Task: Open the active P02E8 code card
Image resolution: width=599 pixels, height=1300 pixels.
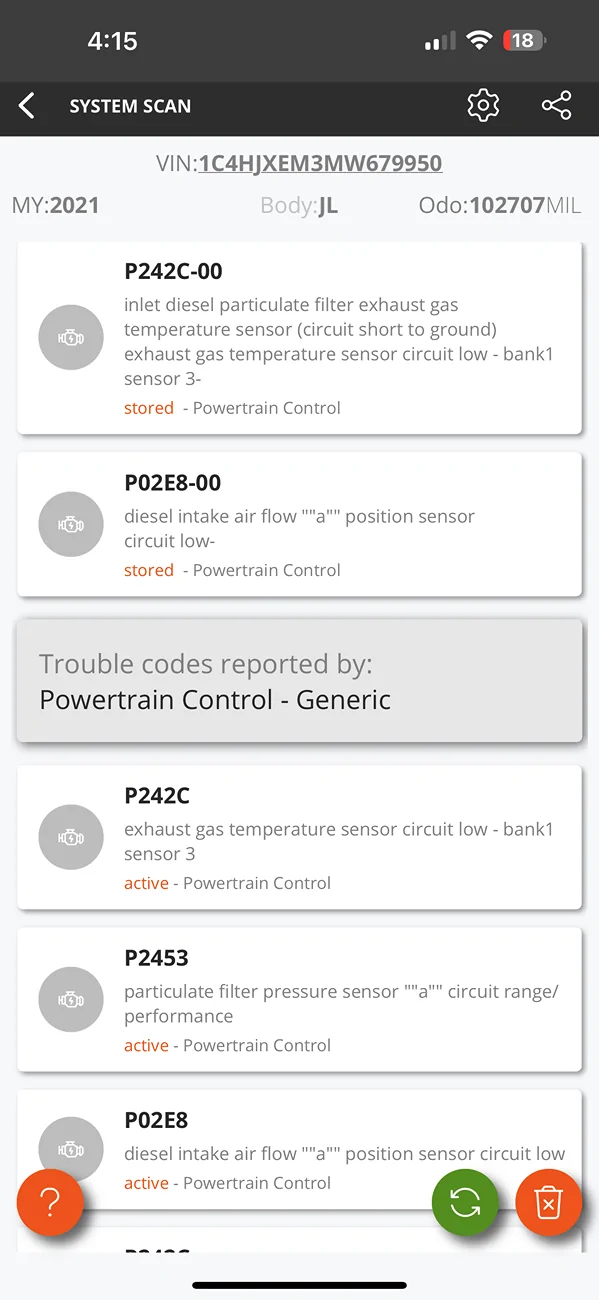Action: point(300,1150)
